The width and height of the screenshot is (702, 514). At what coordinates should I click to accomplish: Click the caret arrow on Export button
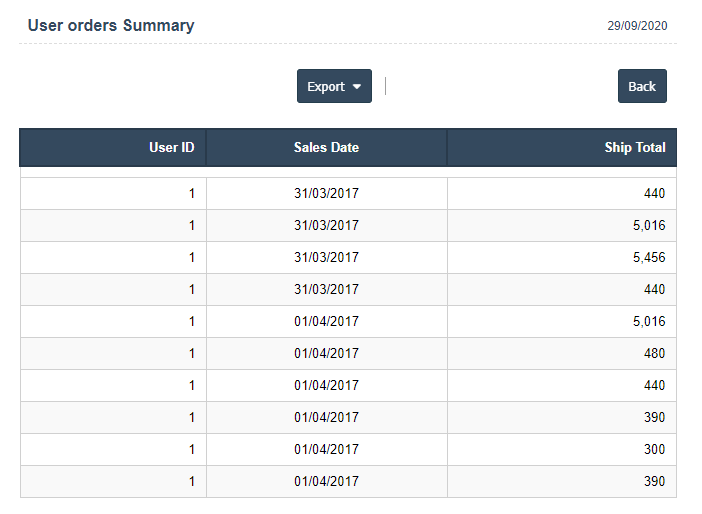click(357, 87)
